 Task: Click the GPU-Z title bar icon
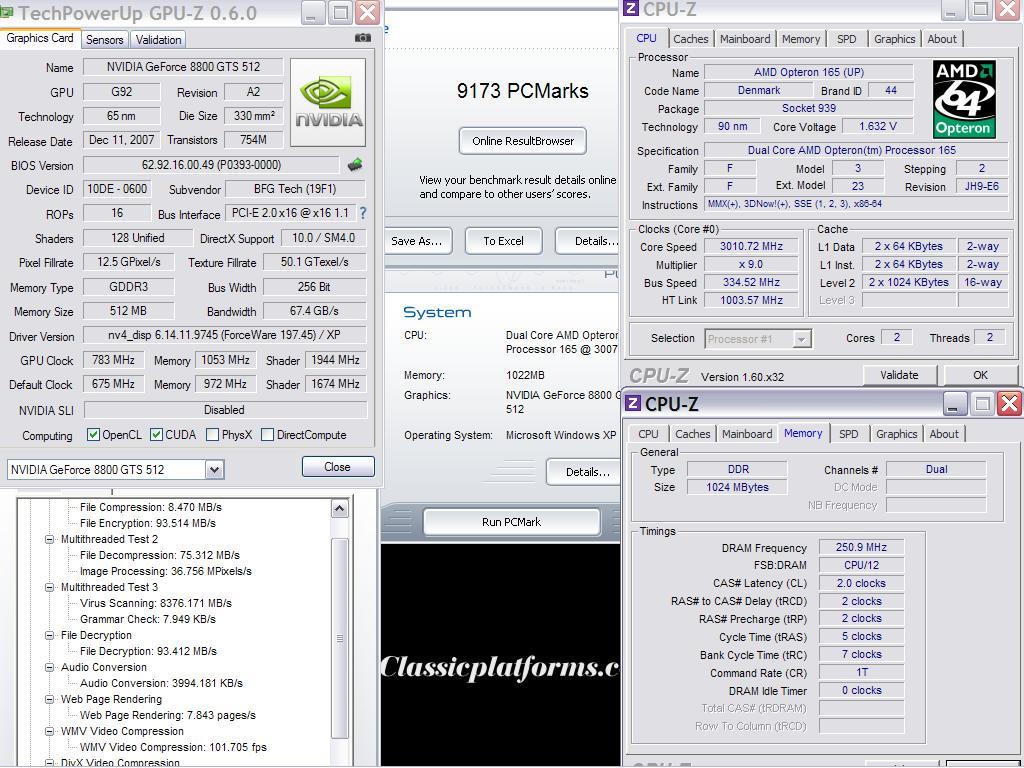(7, 11)
